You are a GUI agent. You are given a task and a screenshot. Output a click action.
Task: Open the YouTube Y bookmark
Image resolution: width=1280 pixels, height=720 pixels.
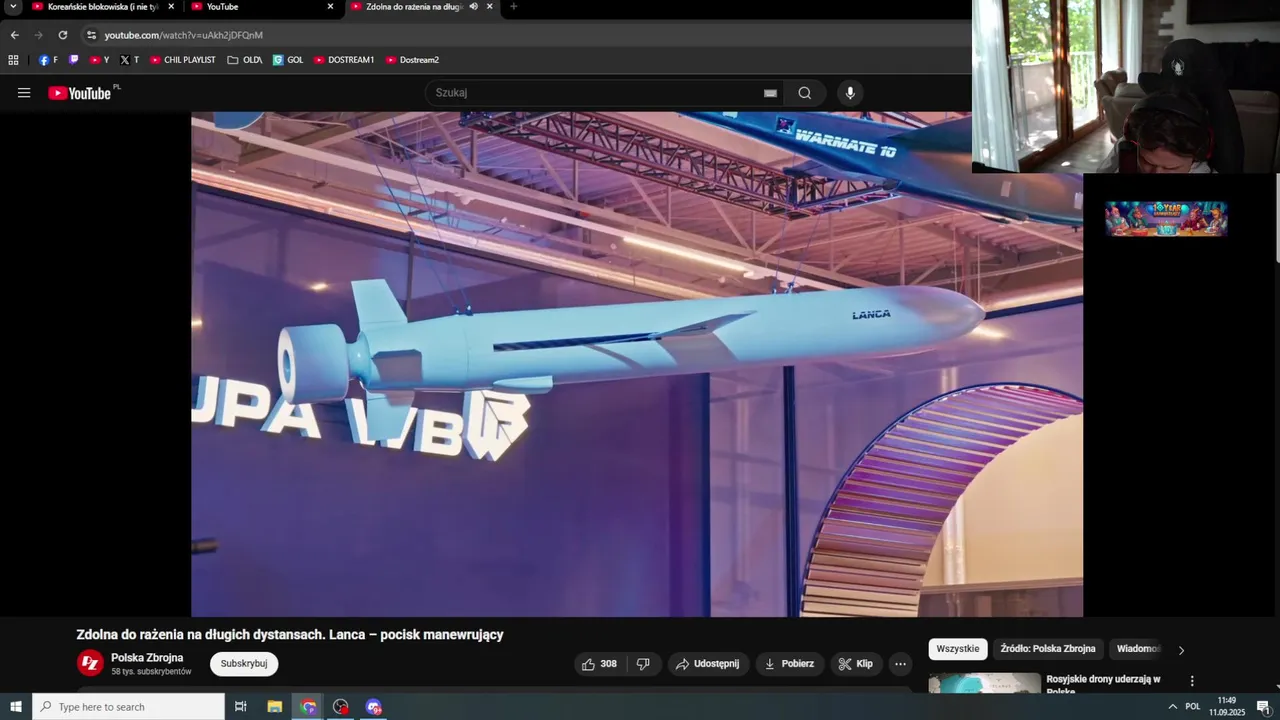coord(99,60)
